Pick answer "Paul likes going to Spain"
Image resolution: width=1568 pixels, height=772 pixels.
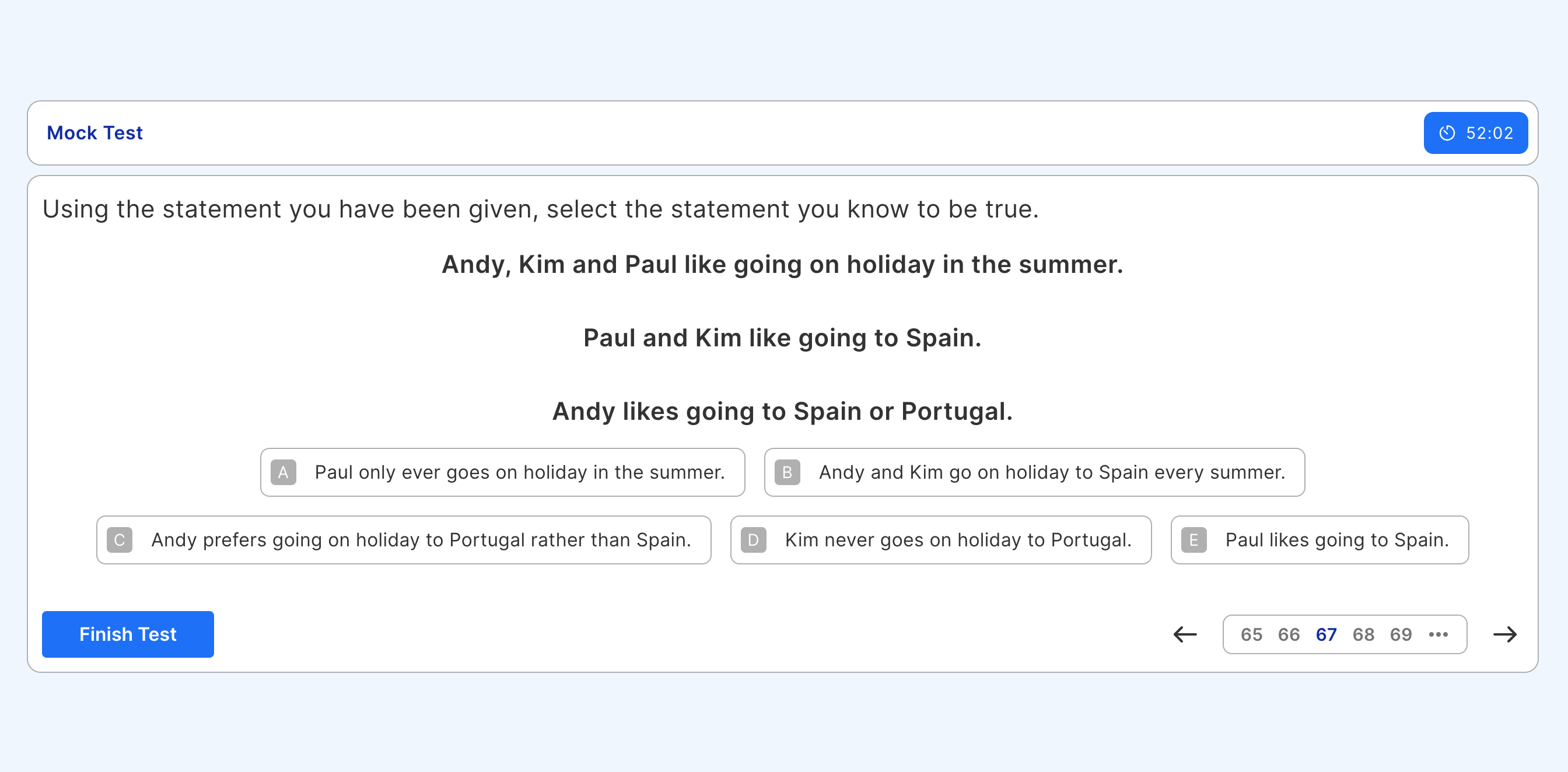(x=1319, y=539)
